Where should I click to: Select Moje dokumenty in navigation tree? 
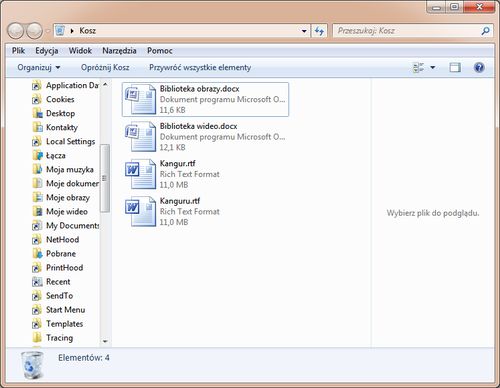(x=72, y=184)
